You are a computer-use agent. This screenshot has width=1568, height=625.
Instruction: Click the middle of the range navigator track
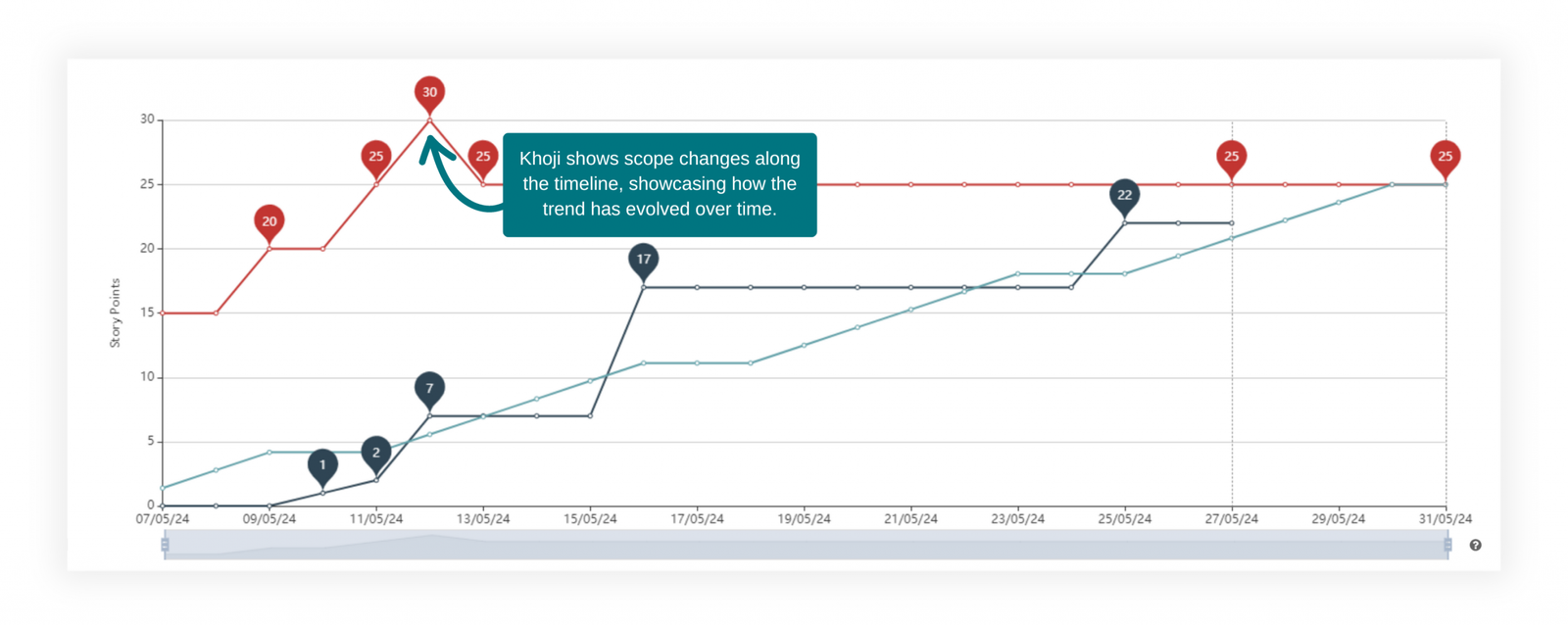coord(806,545)
